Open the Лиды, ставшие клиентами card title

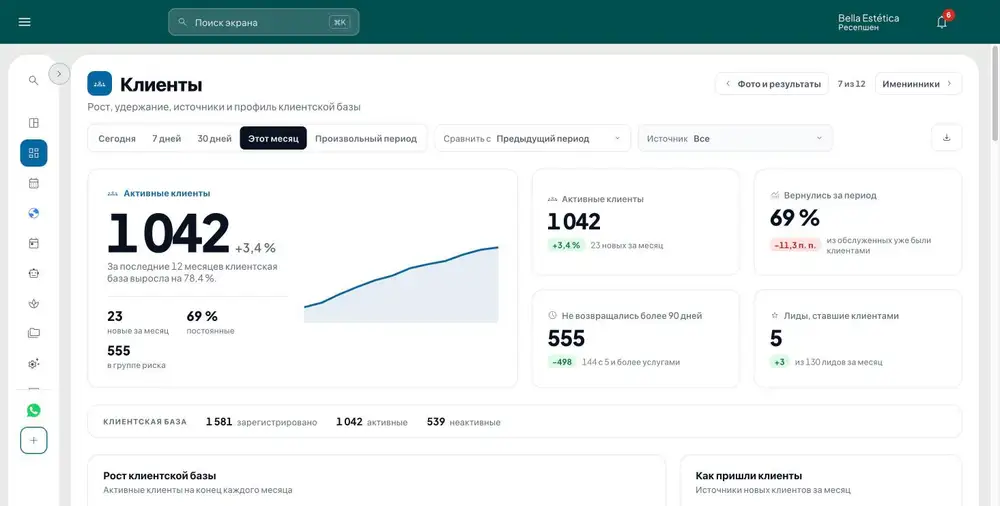[841, 315]
